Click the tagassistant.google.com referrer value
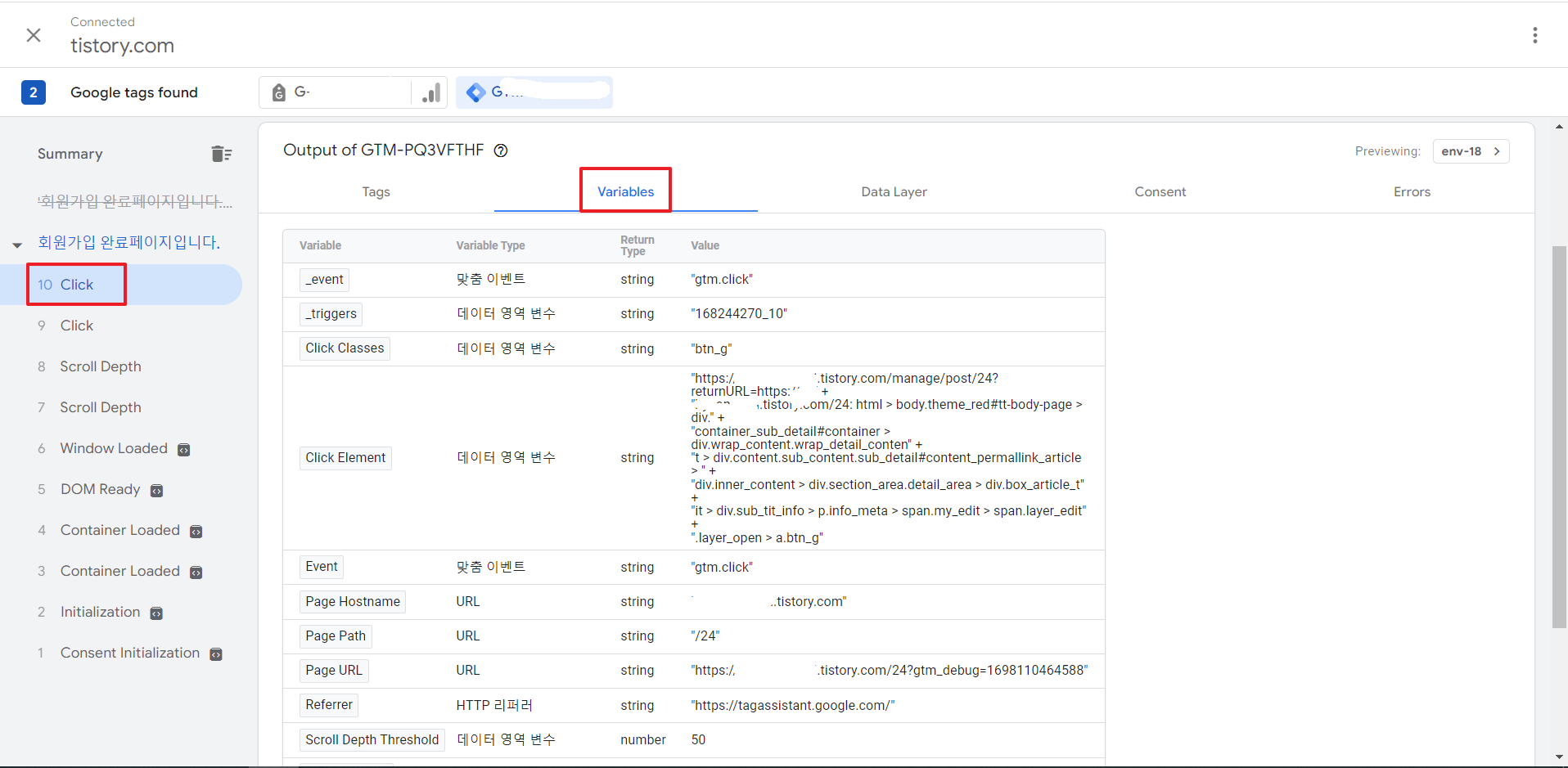 click(792, 706)
